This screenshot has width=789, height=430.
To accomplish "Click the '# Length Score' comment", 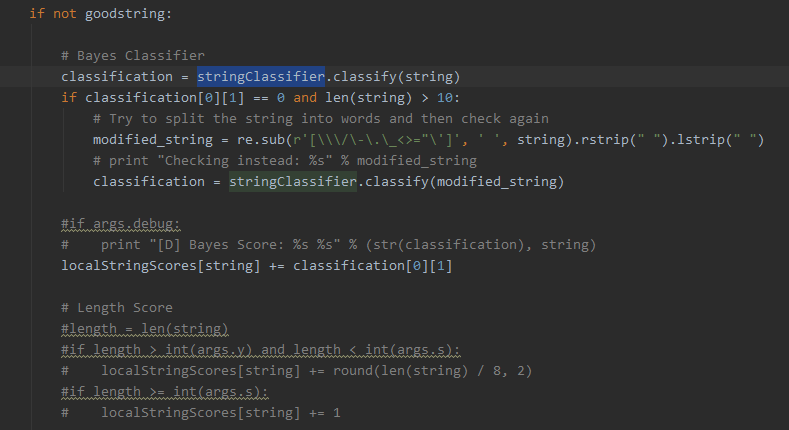I will click(117, 308).
